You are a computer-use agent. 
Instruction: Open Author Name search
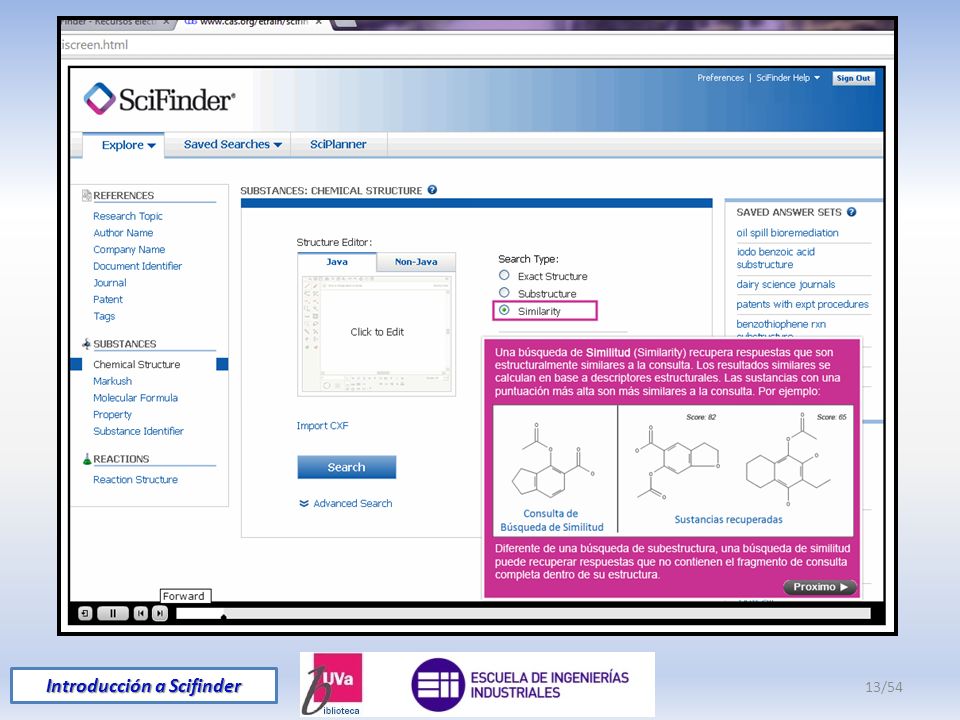pos(123,233)
